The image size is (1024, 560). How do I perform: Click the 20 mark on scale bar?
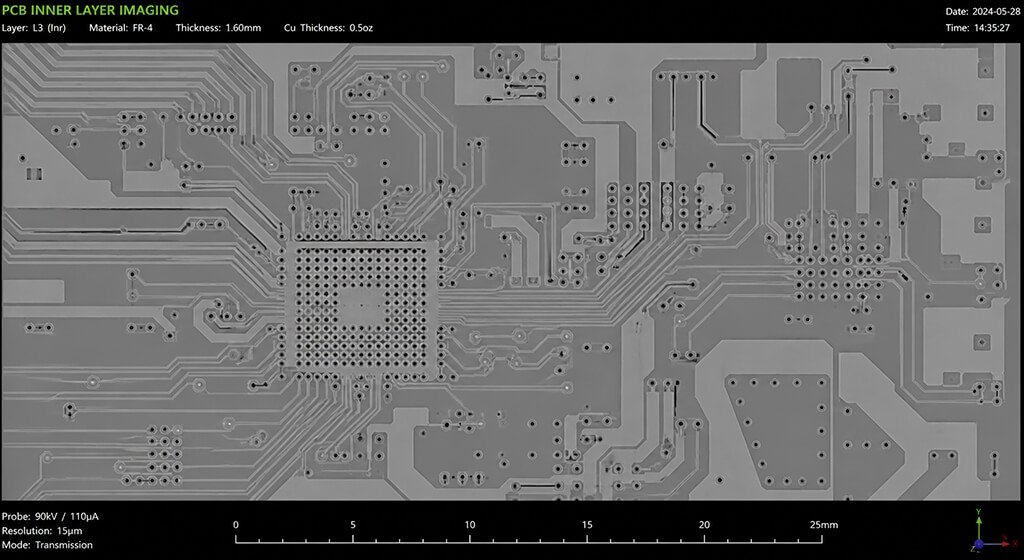704,525
